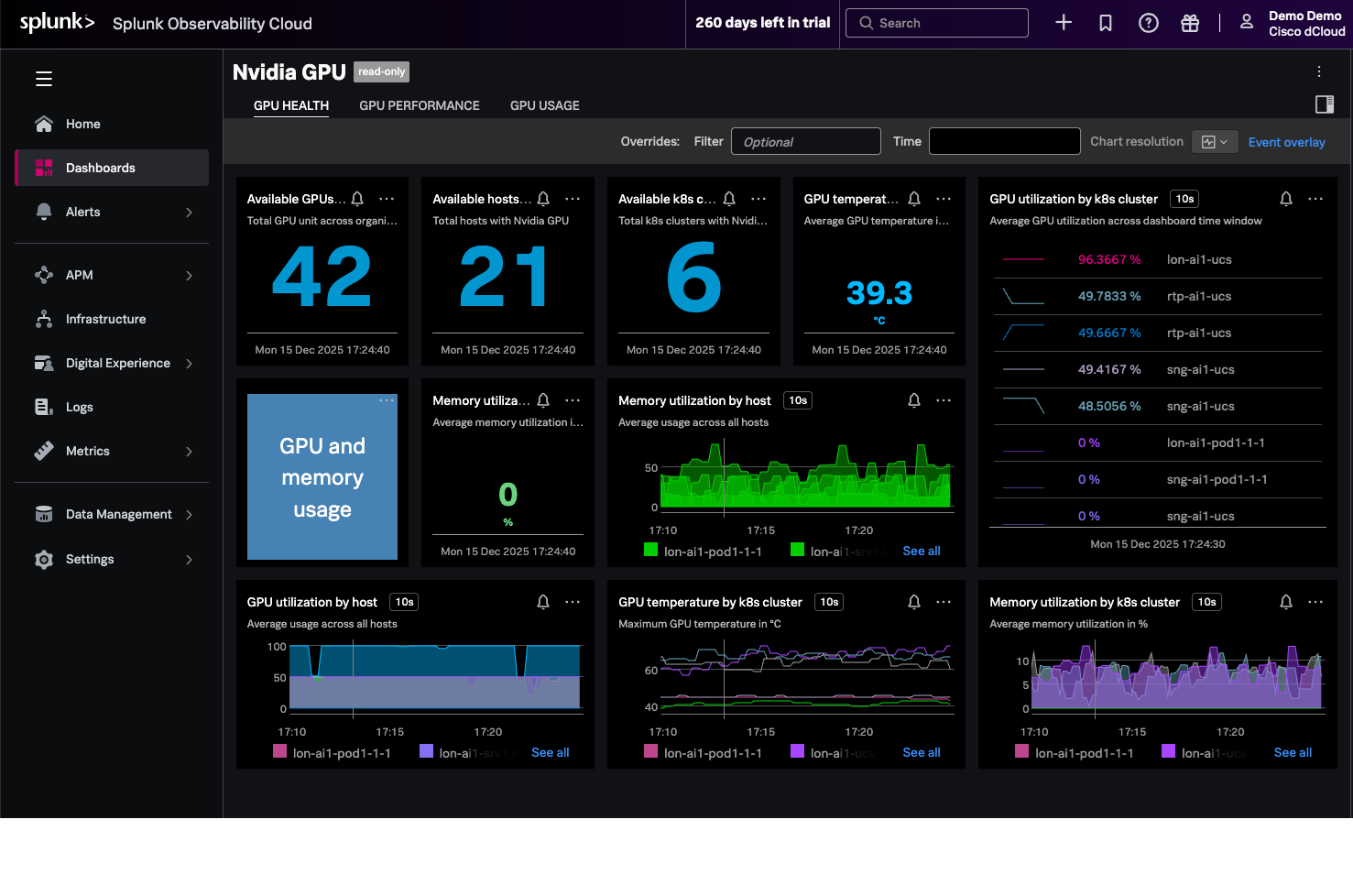
Task: Switch to the GPU USAGE tab
Action: [x=544, y=105]
